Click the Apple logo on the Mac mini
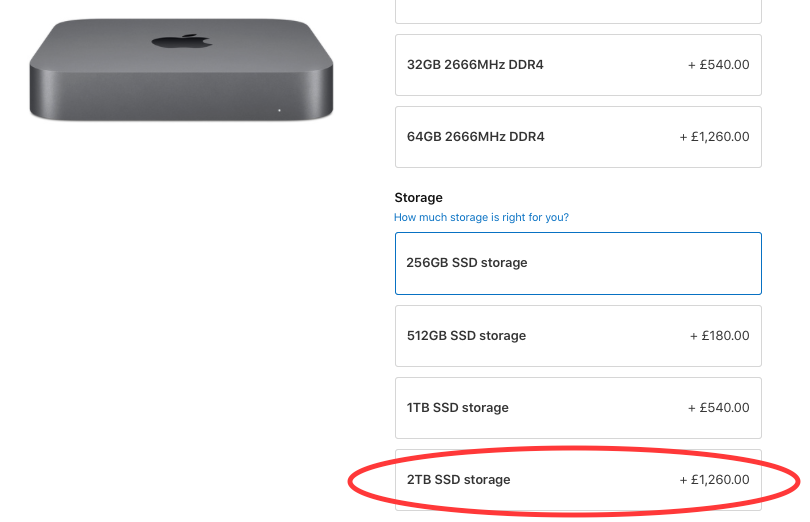 coord(182,41)
